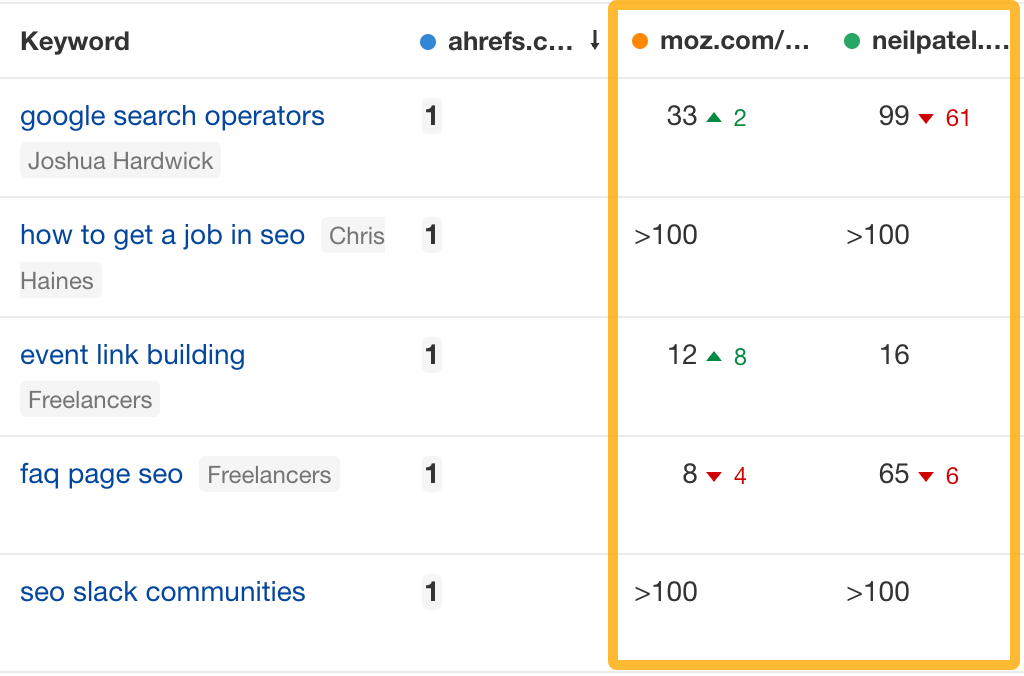Sort by the ahrefs column header
Image resolution: width=1024 pixels, height=676 pixels.
pos(511,42)
